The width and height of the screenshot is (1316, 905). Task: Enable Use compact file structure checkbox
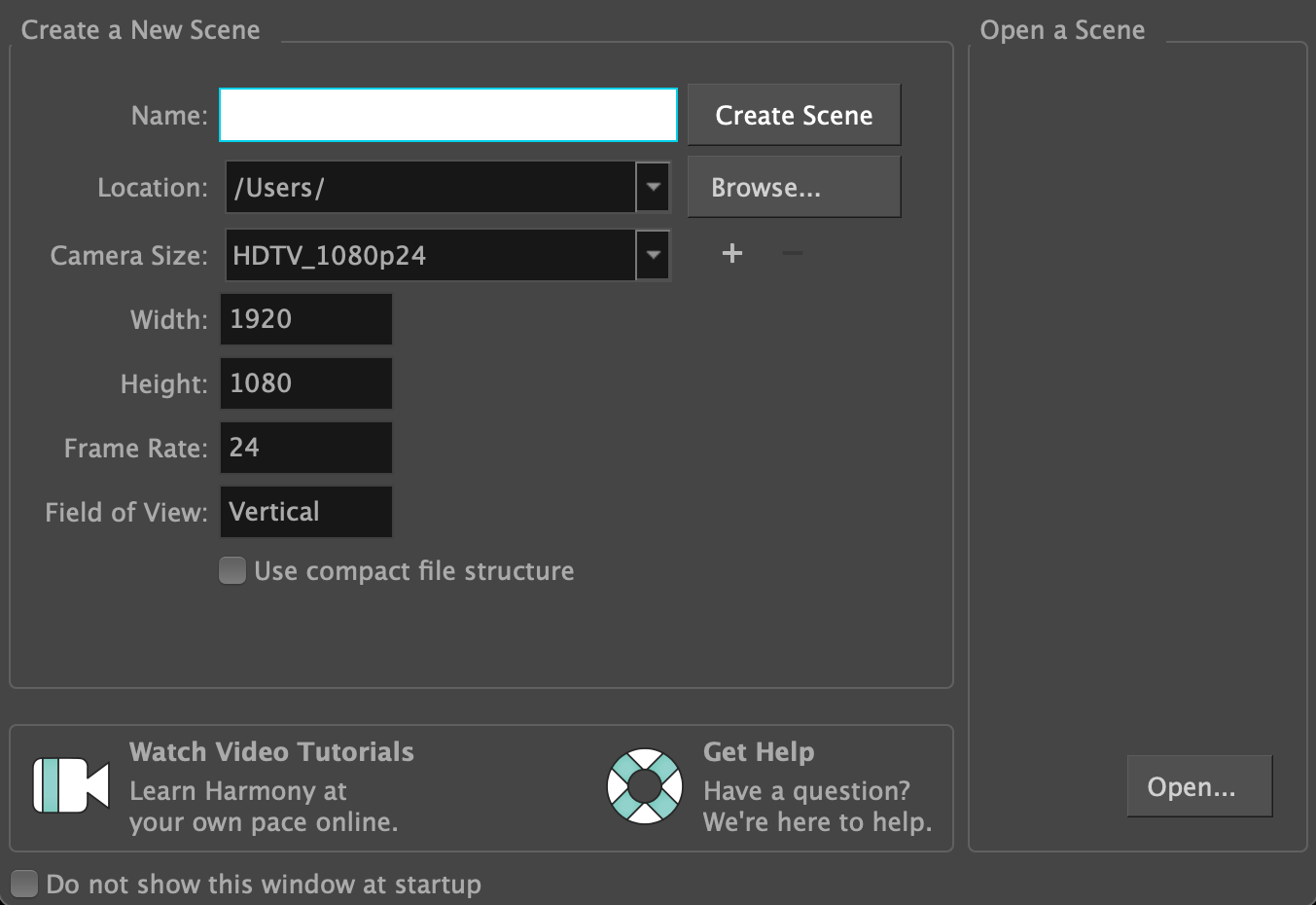(x=232, y=570)
